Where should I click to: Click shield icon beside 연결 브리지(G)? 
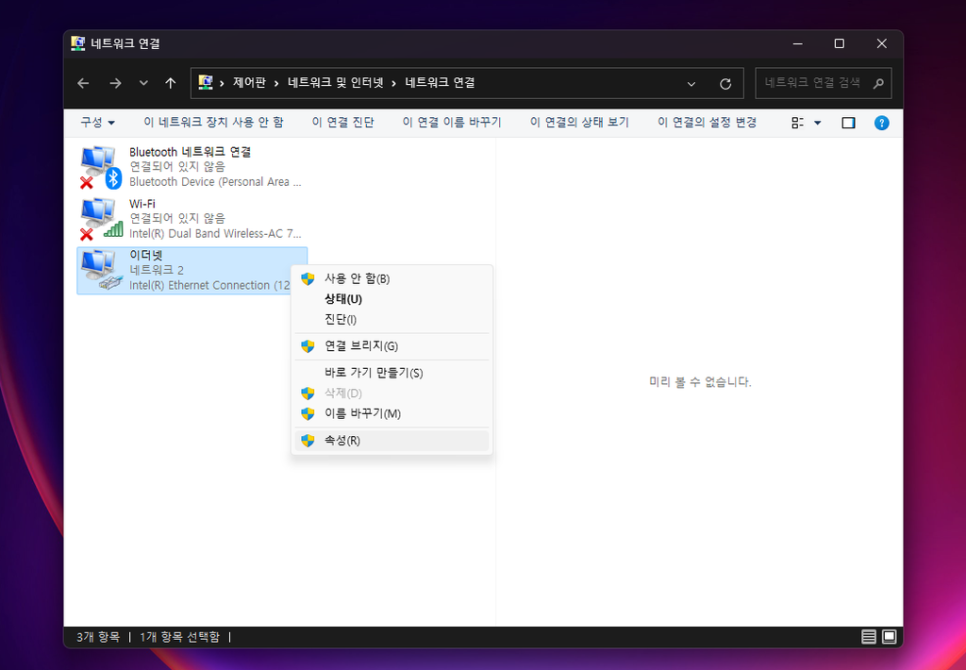pos(308,347)
